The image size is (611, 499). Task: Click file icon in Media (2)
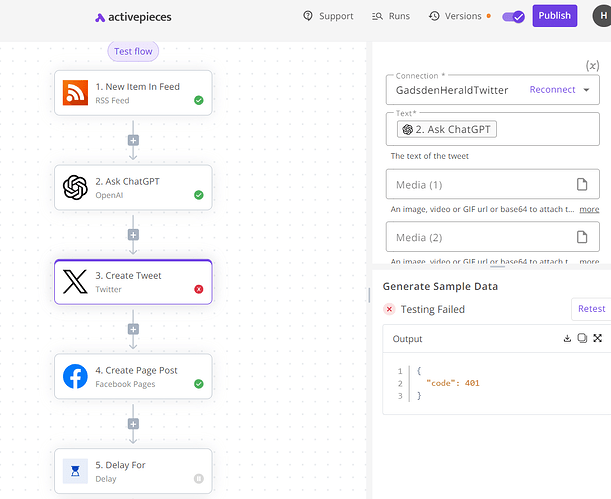pyautogui.click(x=582, y=237)
